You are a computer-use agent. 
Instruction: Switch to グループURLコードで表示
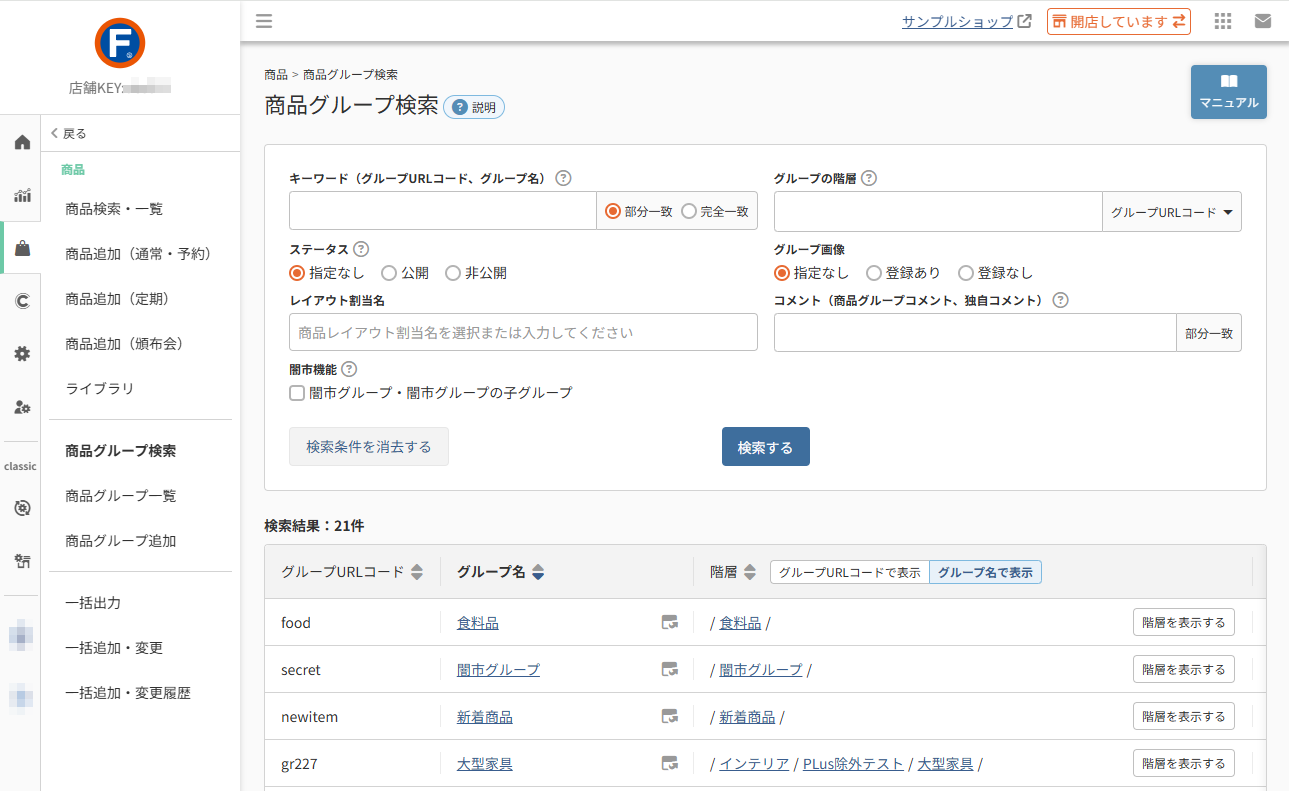click(x=850, y=573)
